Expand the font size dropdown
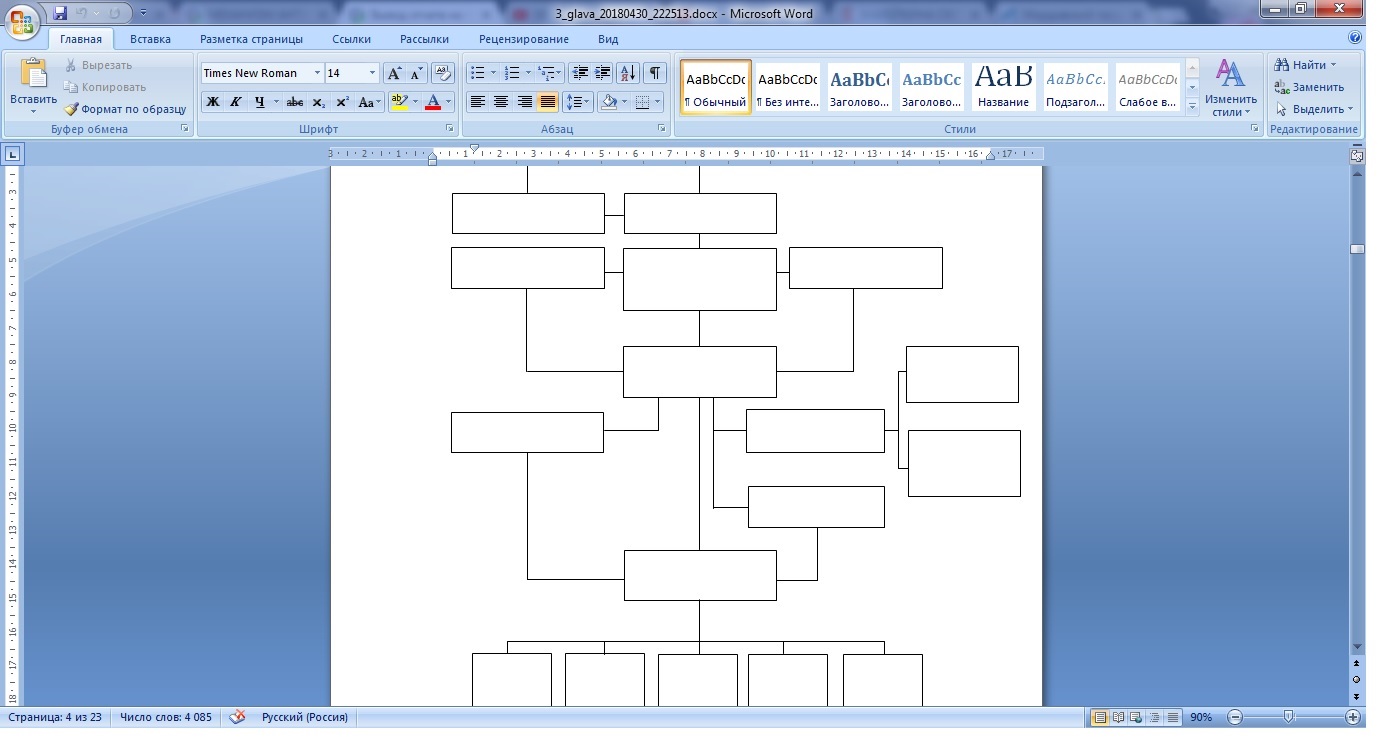The height and width of the screenshot is (752, 1384). pyautogui.click(x=372, y=73)
